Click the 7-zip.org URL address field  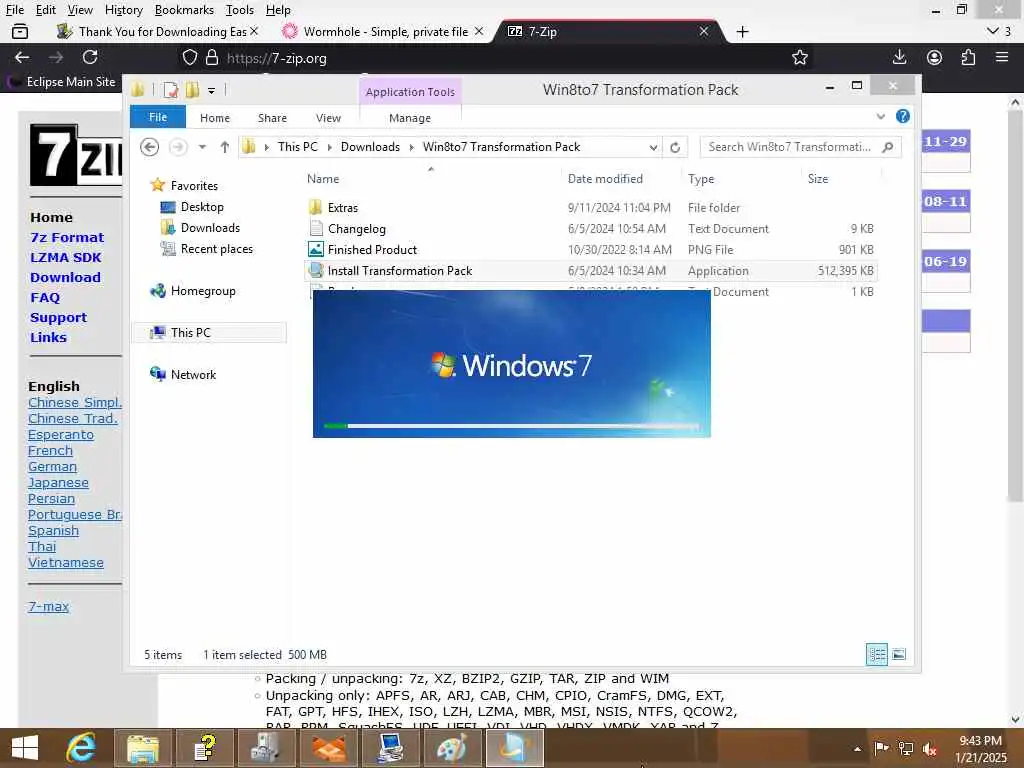pos(496,58)
